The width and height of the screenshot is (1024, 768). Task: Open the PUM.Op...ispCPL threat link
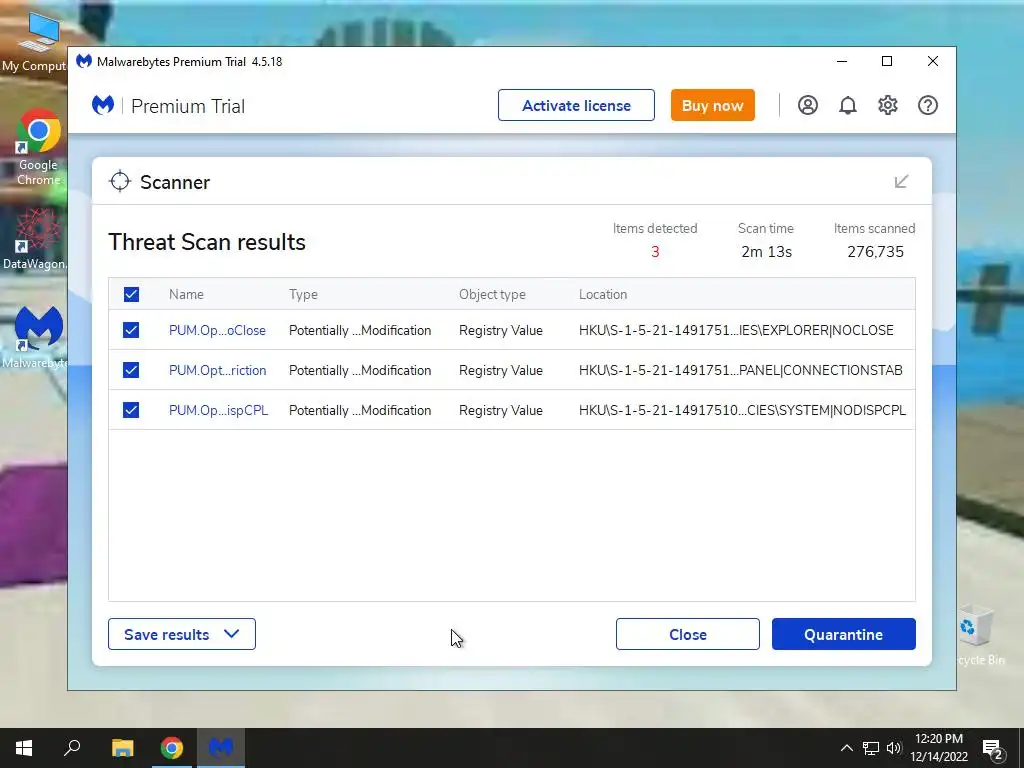point(219,410)
